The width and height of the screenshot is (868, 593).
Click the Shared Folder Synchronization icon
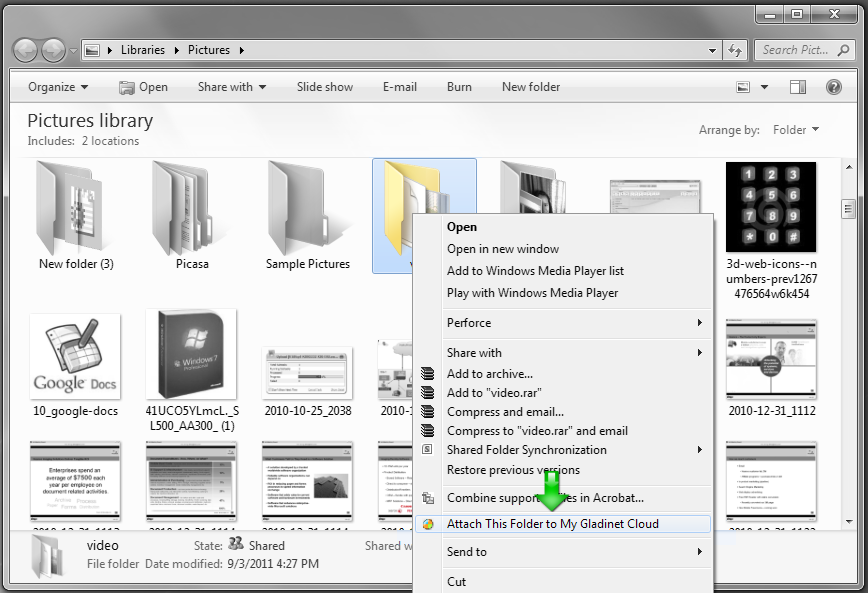(427, 450)
